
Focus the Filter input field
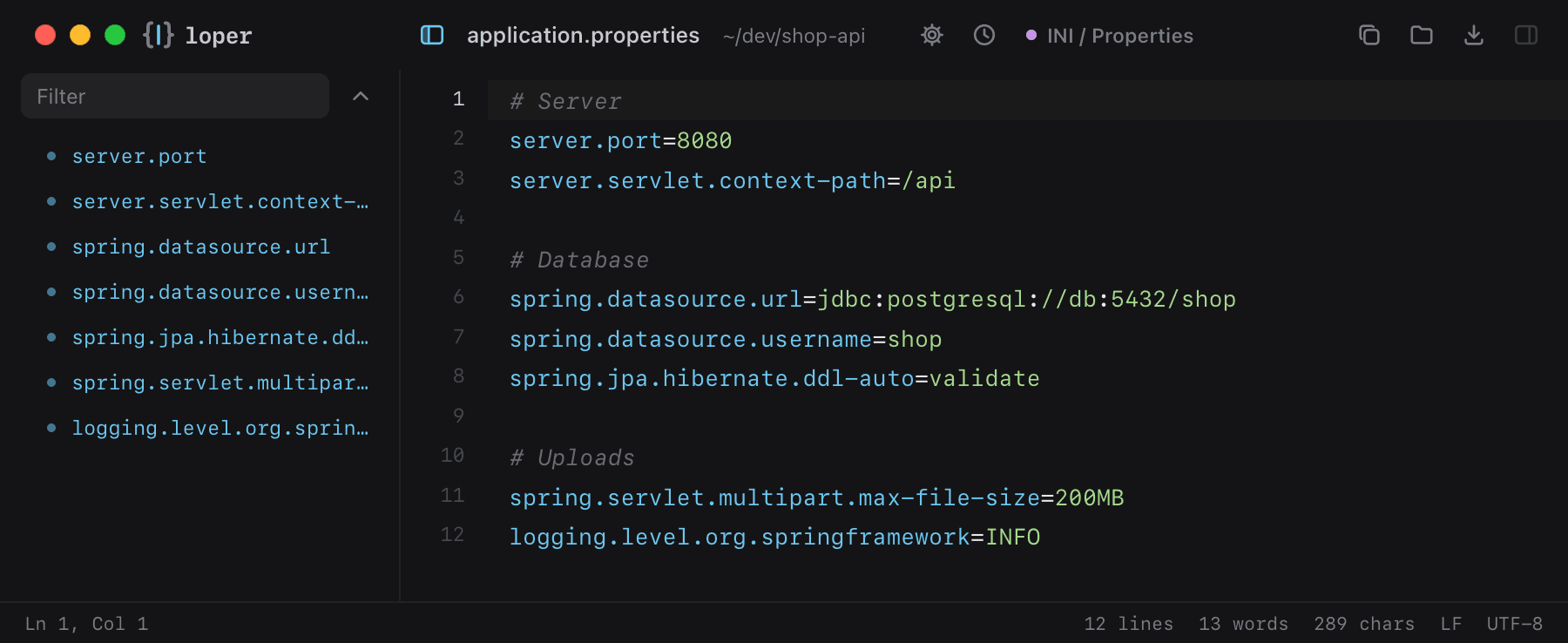pyautogui.click(x=175, y=96)
